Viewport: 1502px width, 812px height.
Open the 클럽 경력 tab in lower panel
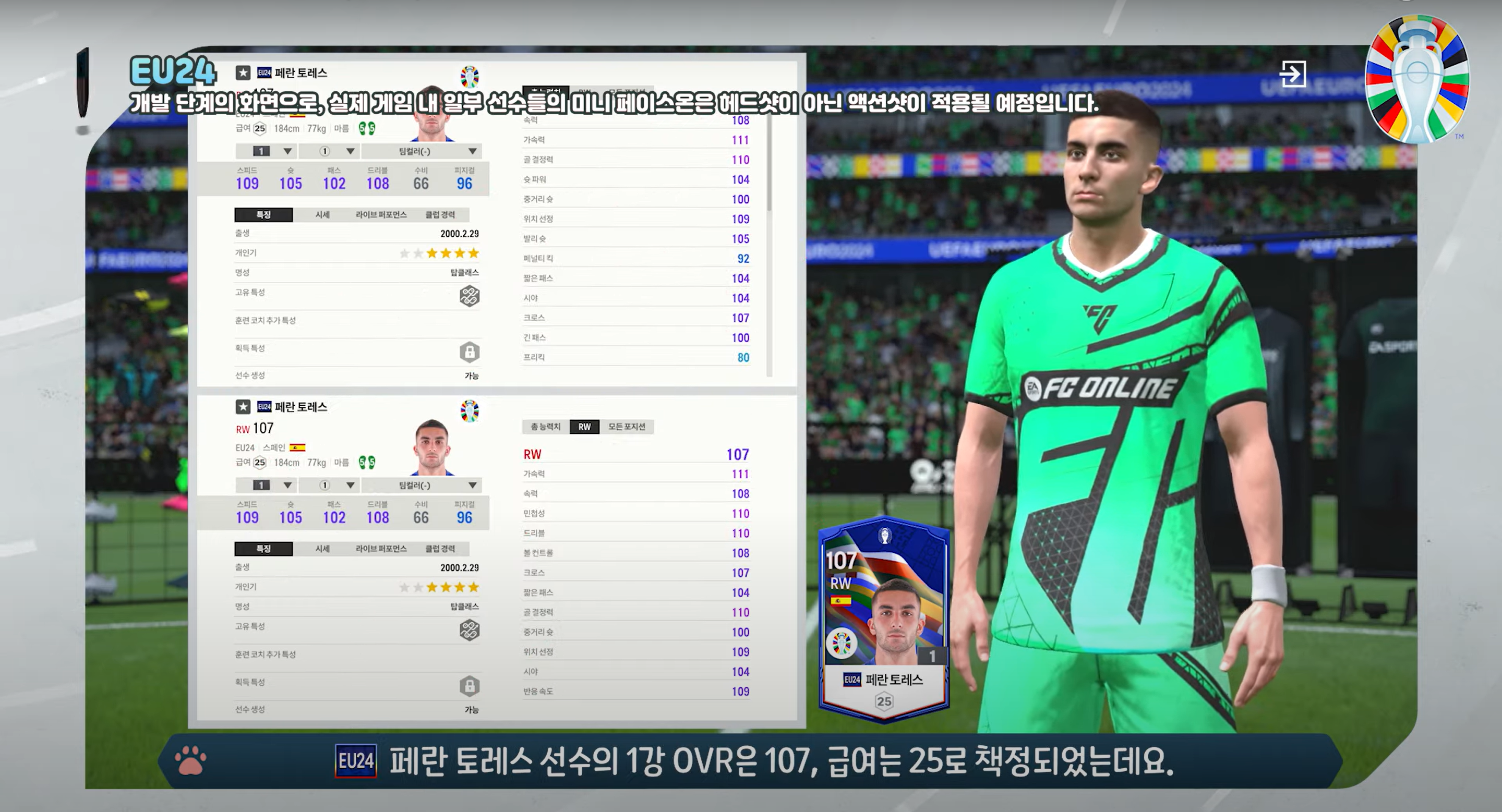pos(440,549)
